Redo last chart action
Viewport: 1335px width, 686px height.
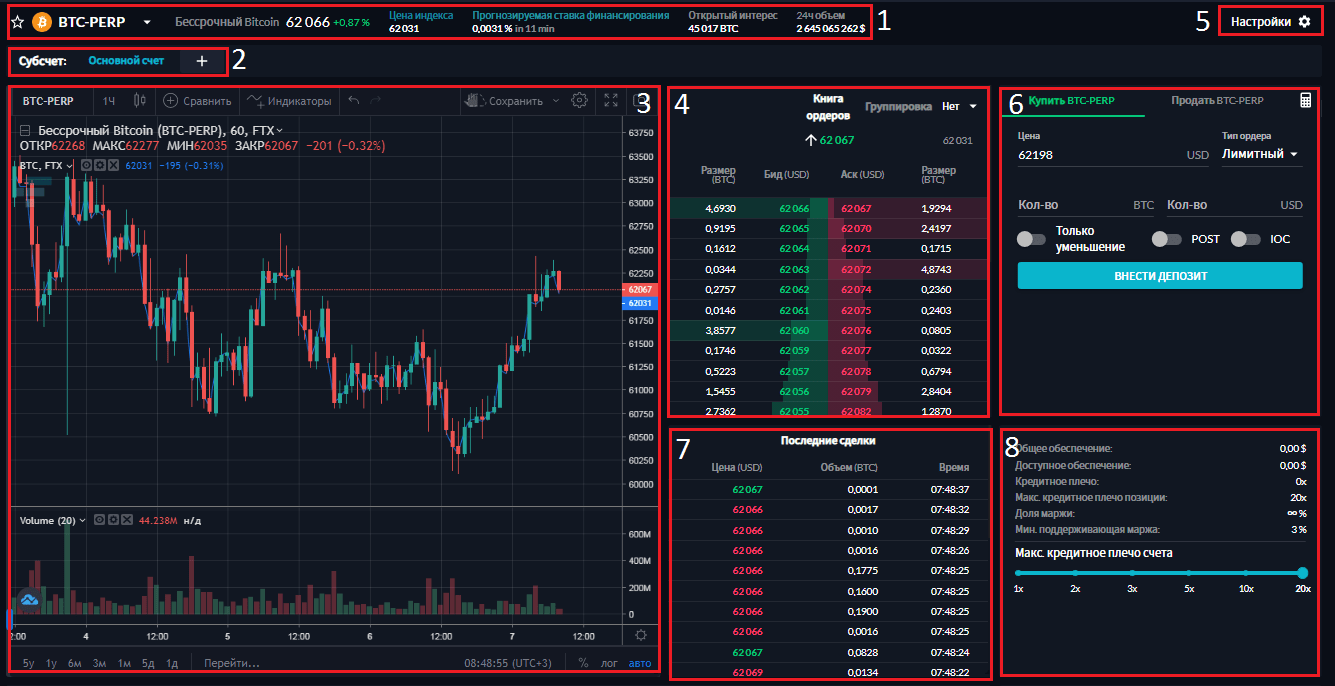pos(376,100)
